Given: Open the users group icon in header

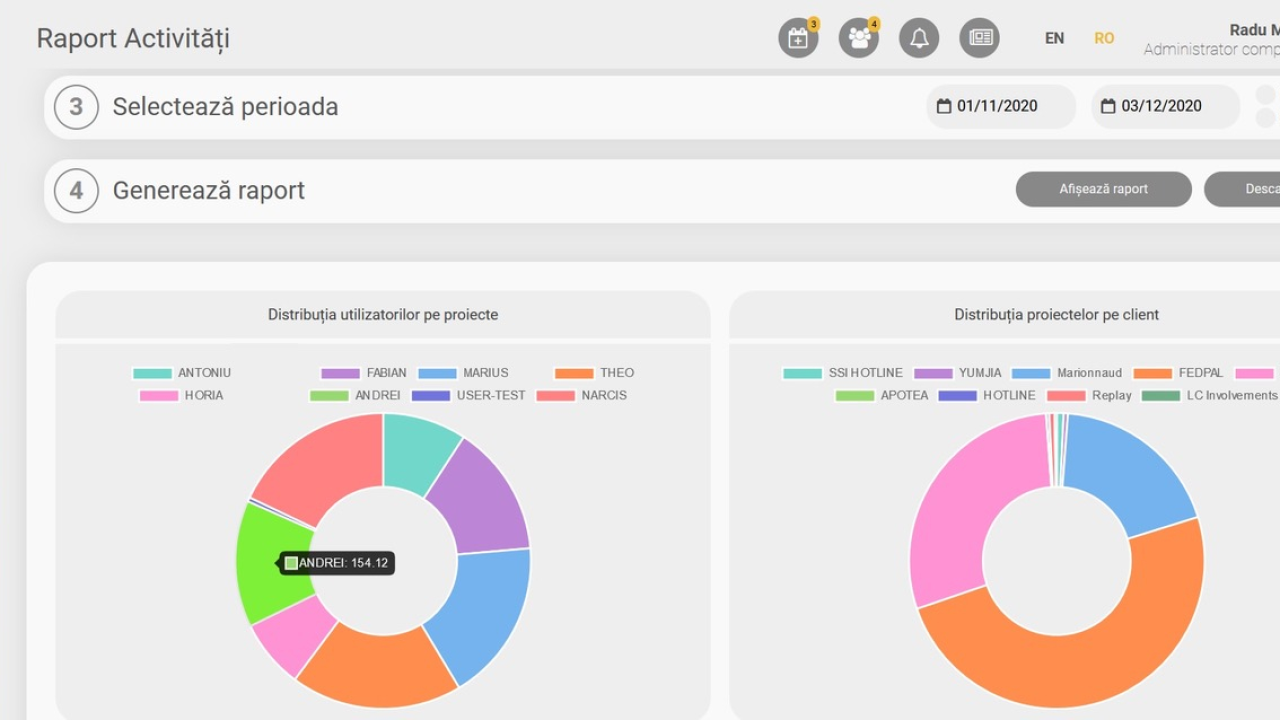Looking at the screenshot, I should (x=858, y=39).
